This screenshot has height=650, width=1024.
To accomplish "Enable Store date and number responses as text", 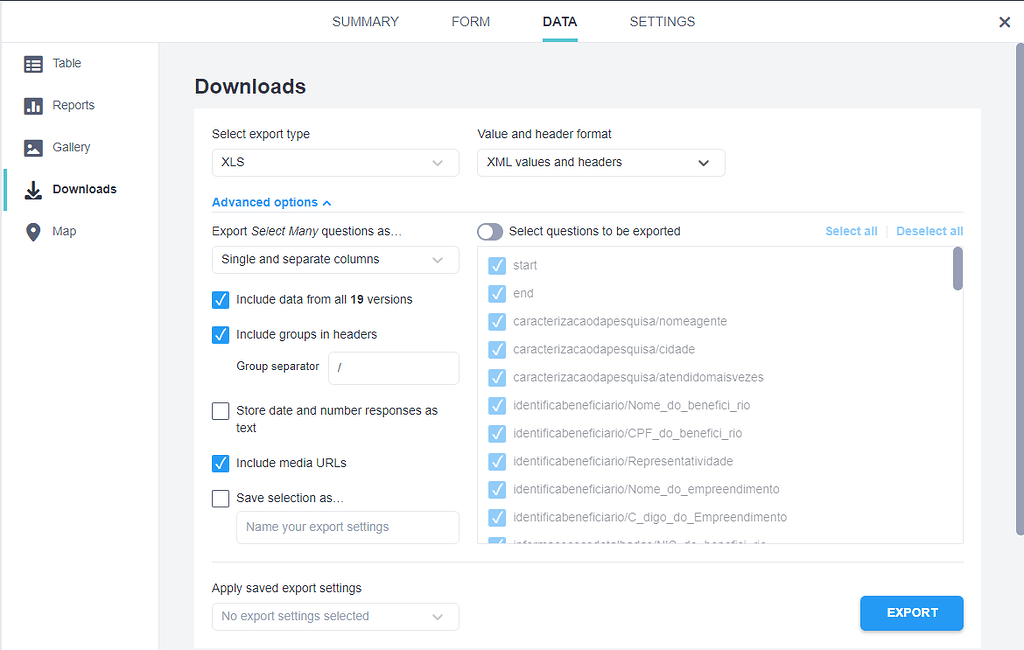I will pos(220,411).
